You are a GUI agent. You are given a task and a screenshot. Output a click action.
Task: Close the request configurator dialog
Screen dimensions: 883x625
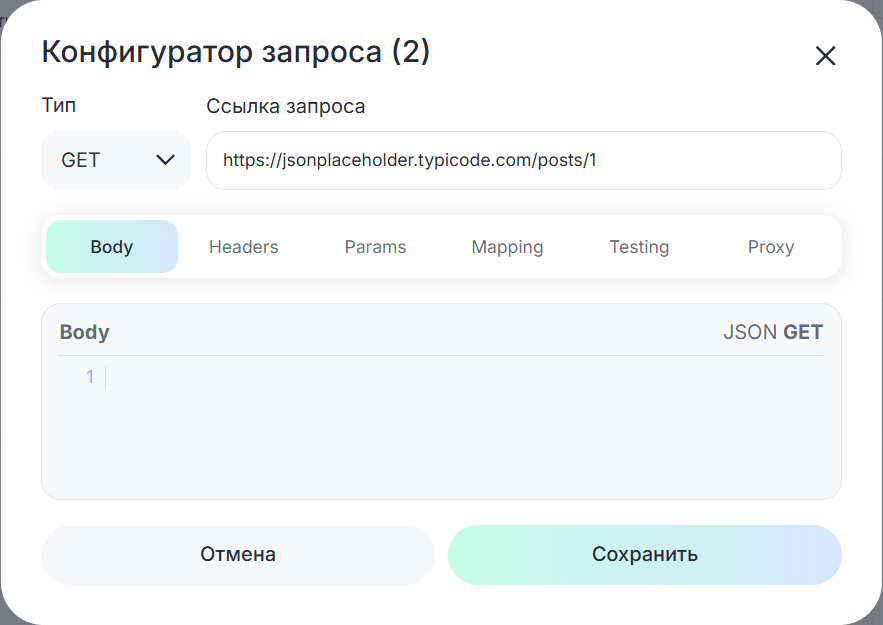pos(825,56)
